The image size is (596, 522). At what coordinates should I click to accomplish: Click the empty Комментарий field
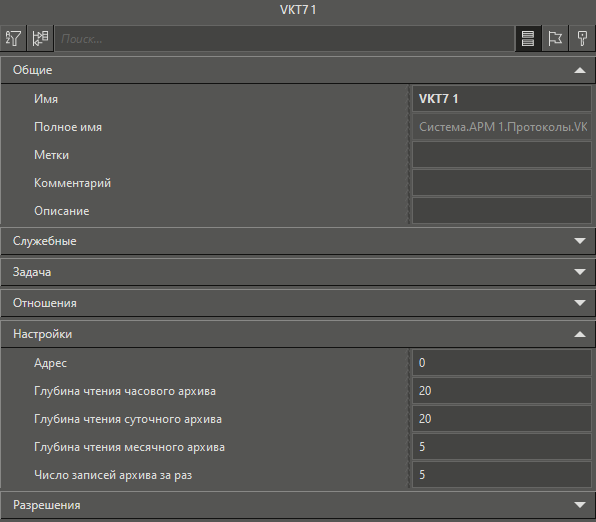click(x=502, y=183)
